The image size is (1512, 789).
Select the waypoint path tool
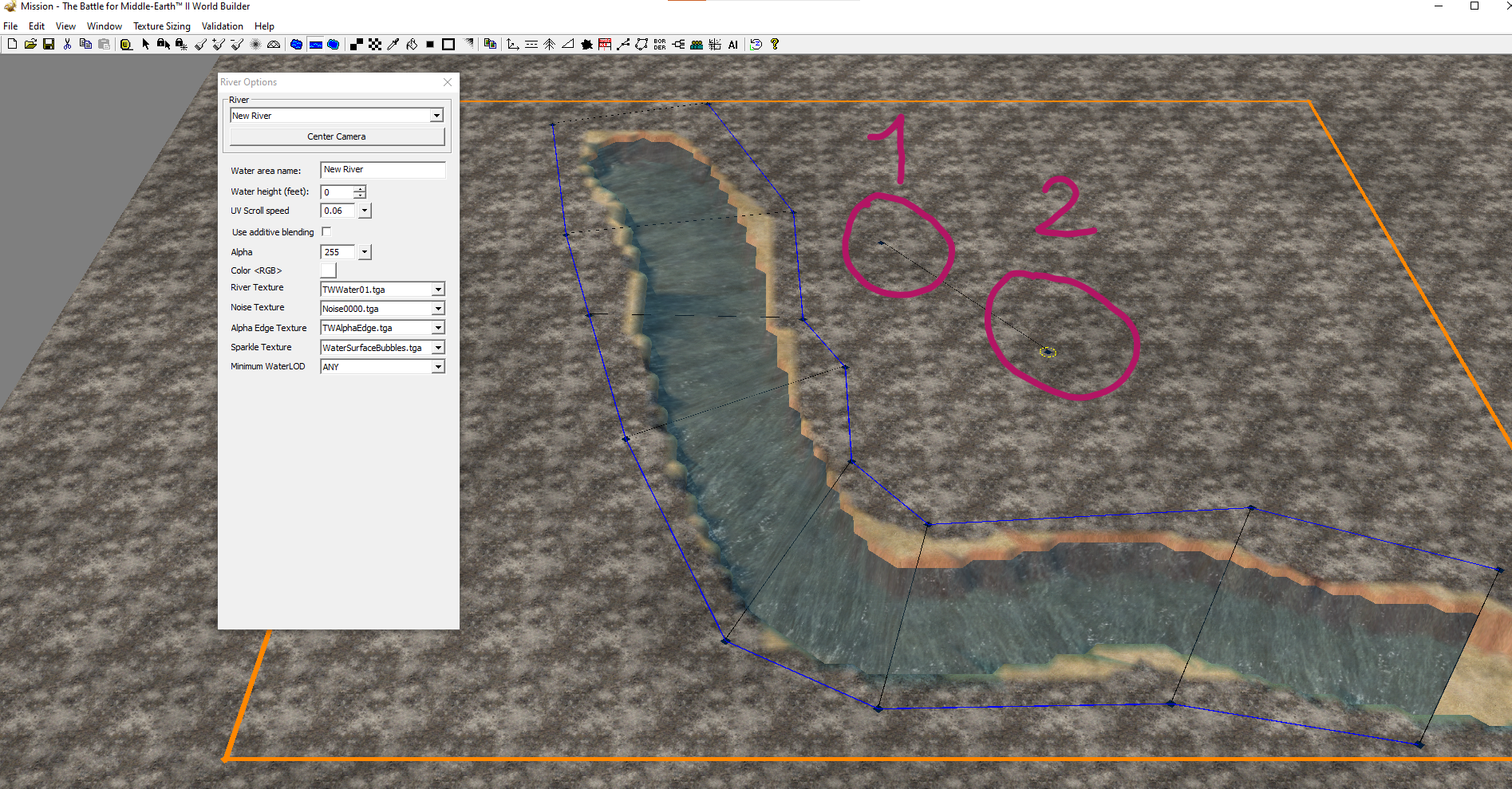point(623,45)
